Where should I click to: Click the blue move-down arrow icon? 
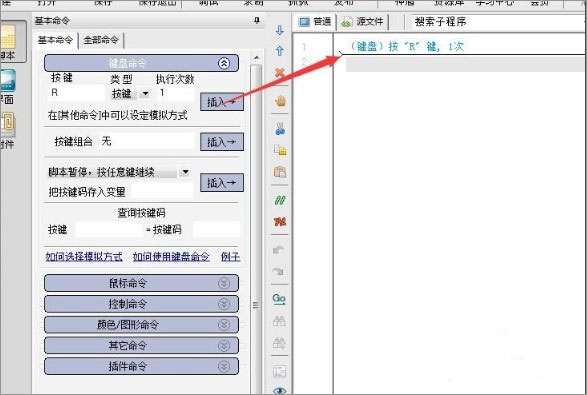coord(280,30)
